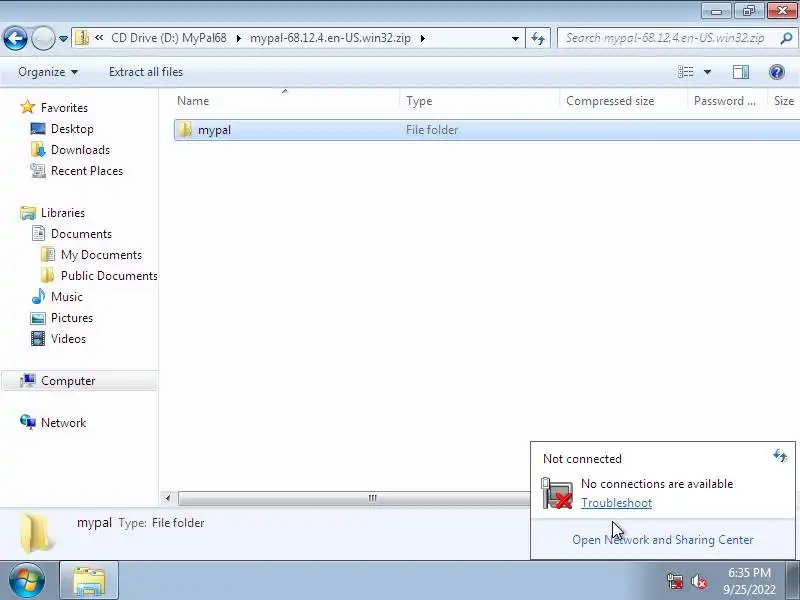800x600 pixels.
Task: Click the Videos filmstrip icon
Action: click(x=38, y=338)
